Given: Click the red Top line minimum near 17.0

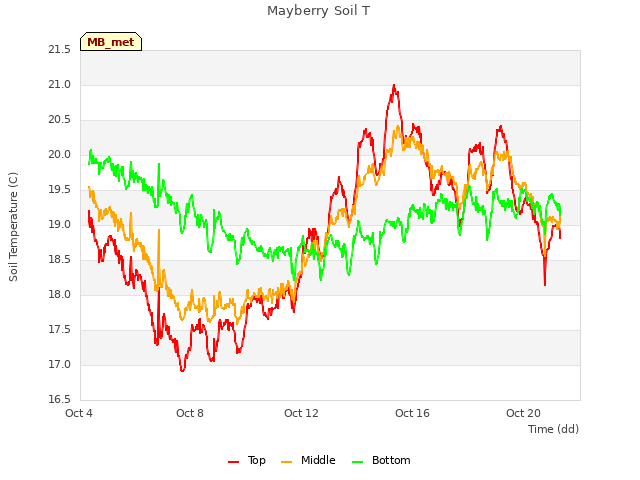Looking at the screenshot, I should point(182,370).
